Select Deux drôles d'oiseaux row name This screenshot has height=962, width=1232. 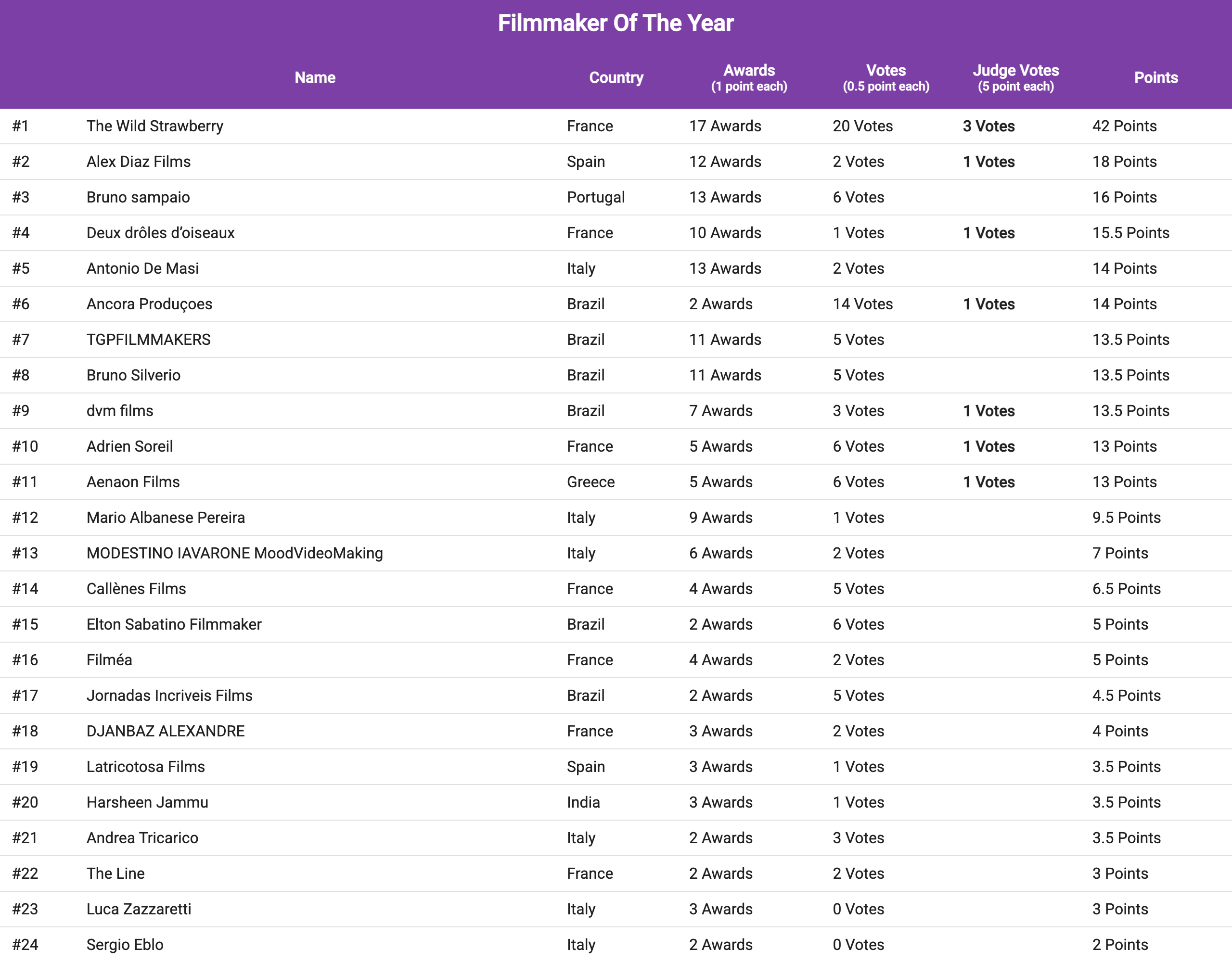pyautogui.click(x=160, y=233)
